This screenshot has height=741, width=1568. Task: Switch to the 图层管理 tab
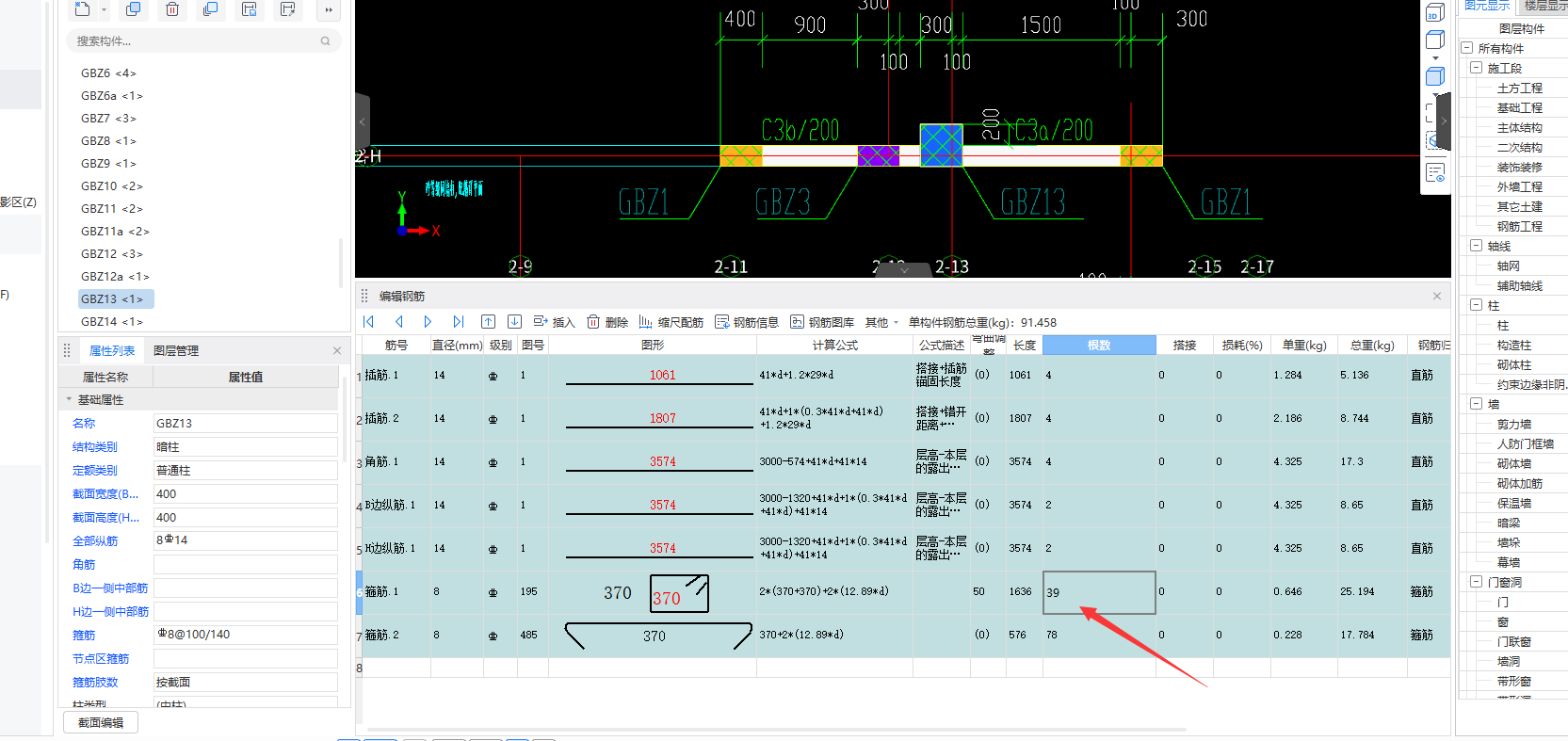(176, 351)
